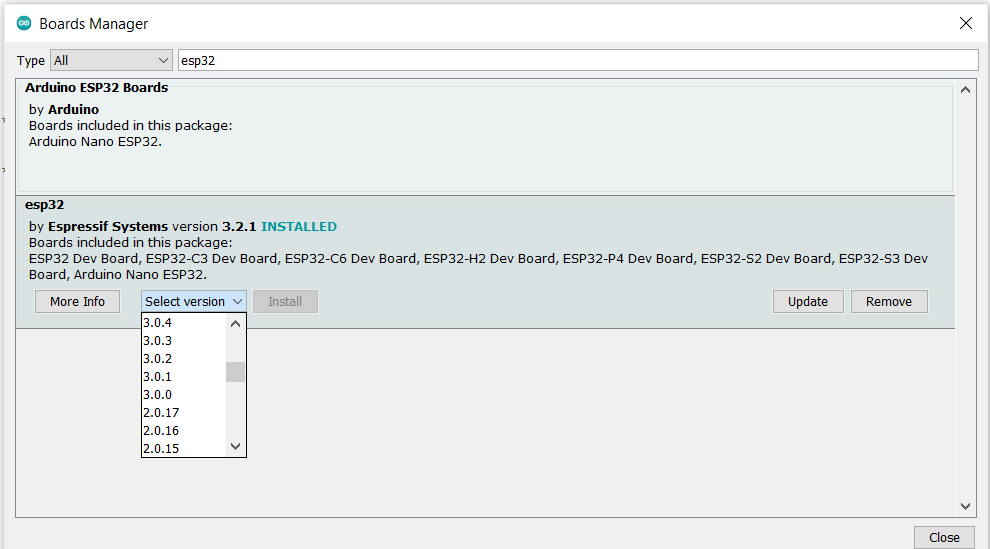Select the Arduino ESP32 Boards entry title
This screenshot has height=549, width=990.
[x=97, y=88]
